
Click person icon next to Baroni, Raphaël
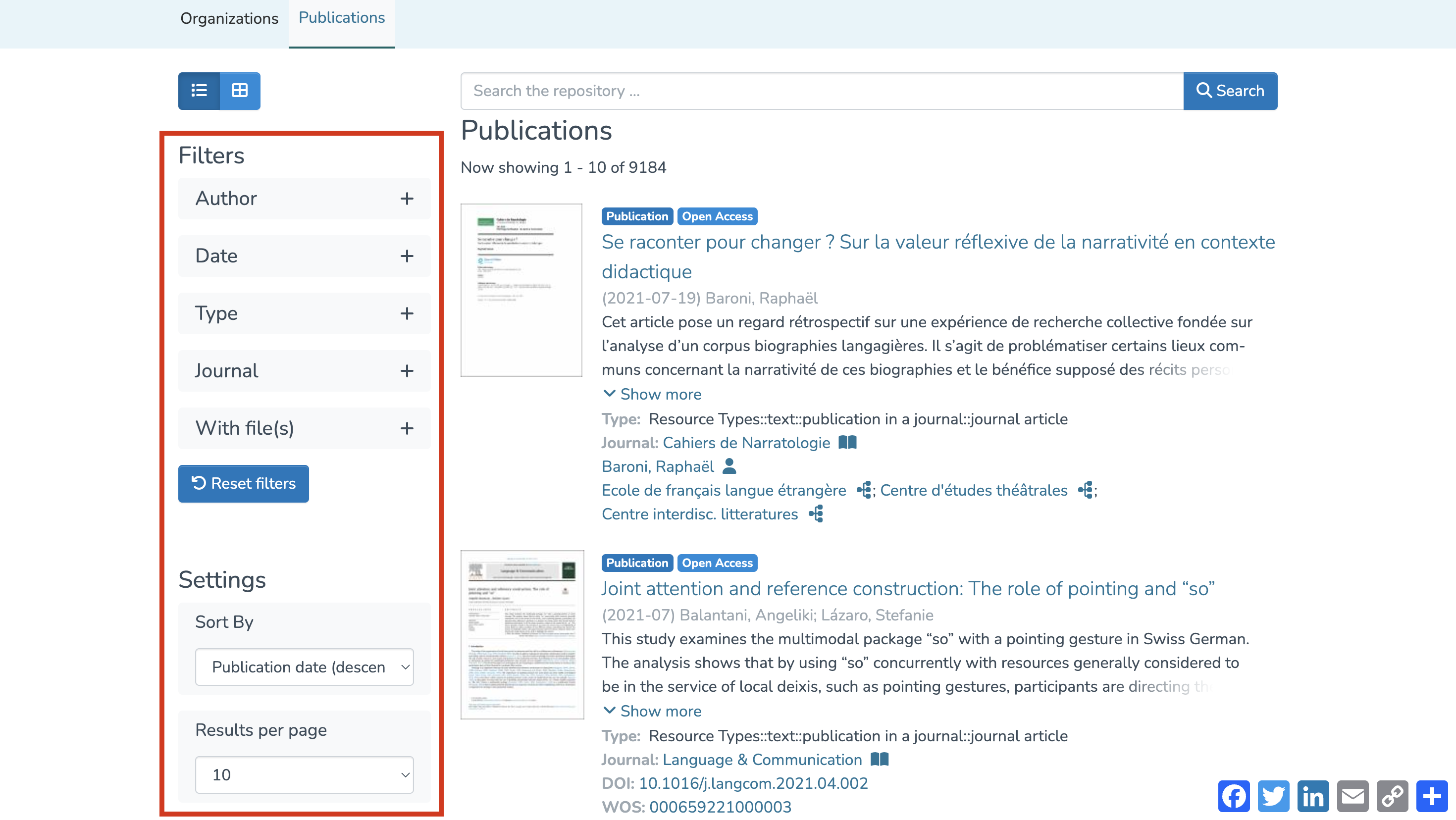729,465
